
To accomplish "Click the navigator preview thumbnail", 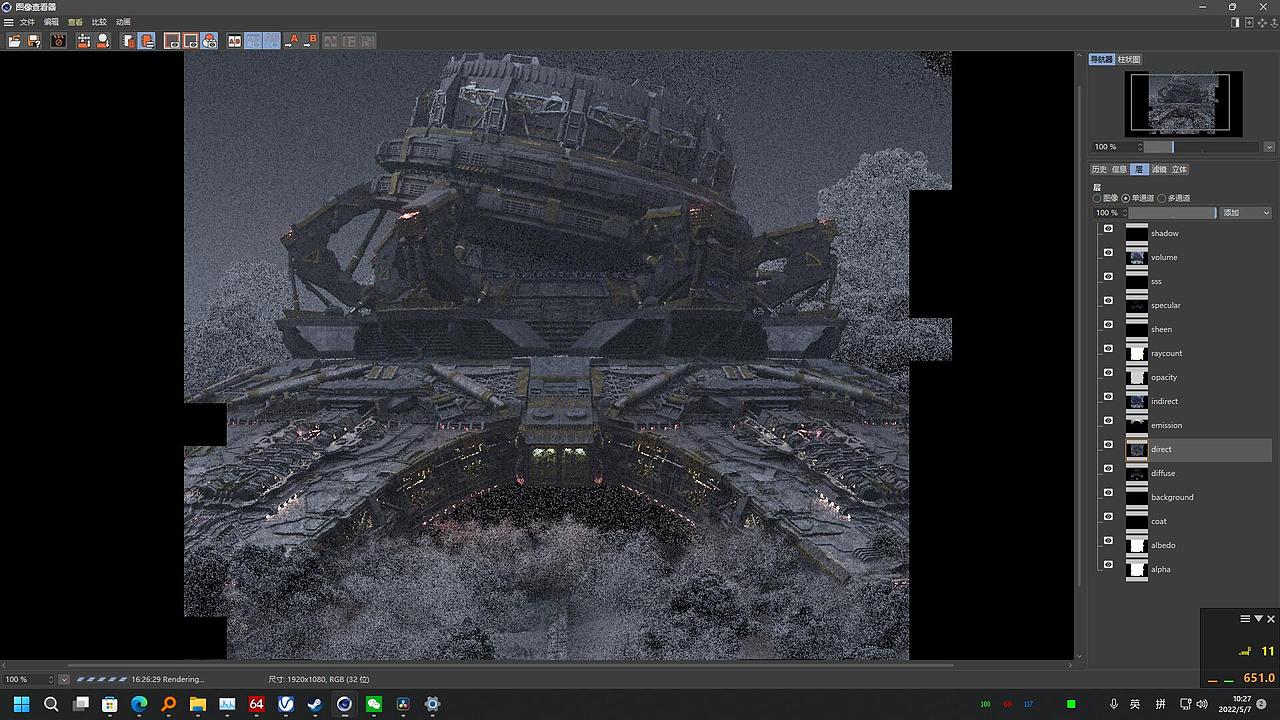I will point(1184,104).
